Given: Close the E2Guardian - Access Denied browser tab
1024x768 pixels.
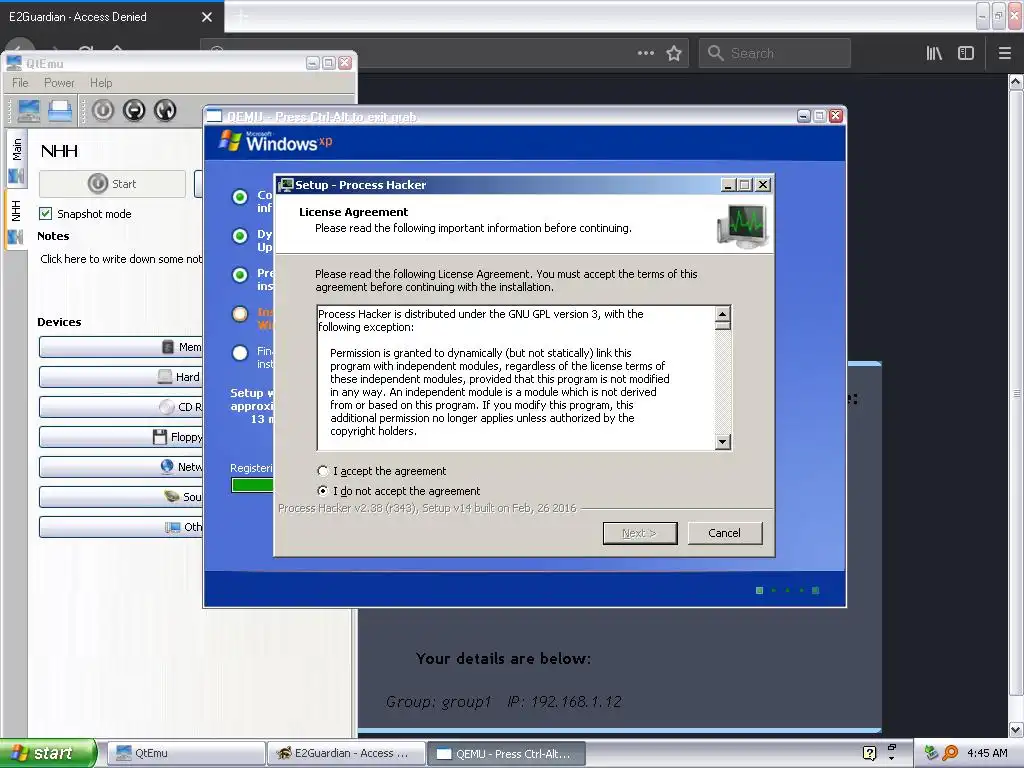Looking at the screenshot, I should click(207, 17).
